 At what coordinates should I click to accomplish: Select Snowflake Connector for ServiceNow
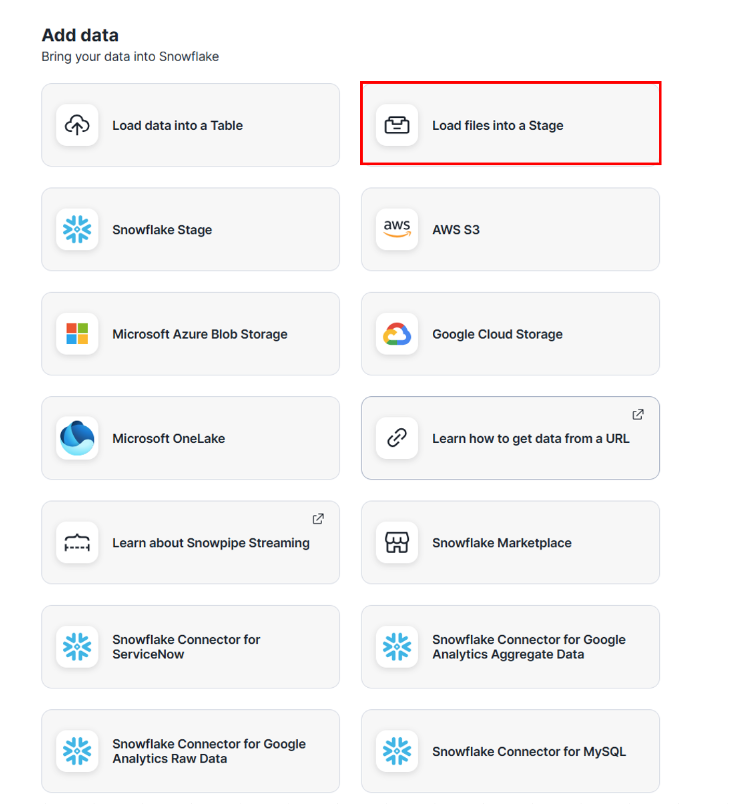(190, 647)
